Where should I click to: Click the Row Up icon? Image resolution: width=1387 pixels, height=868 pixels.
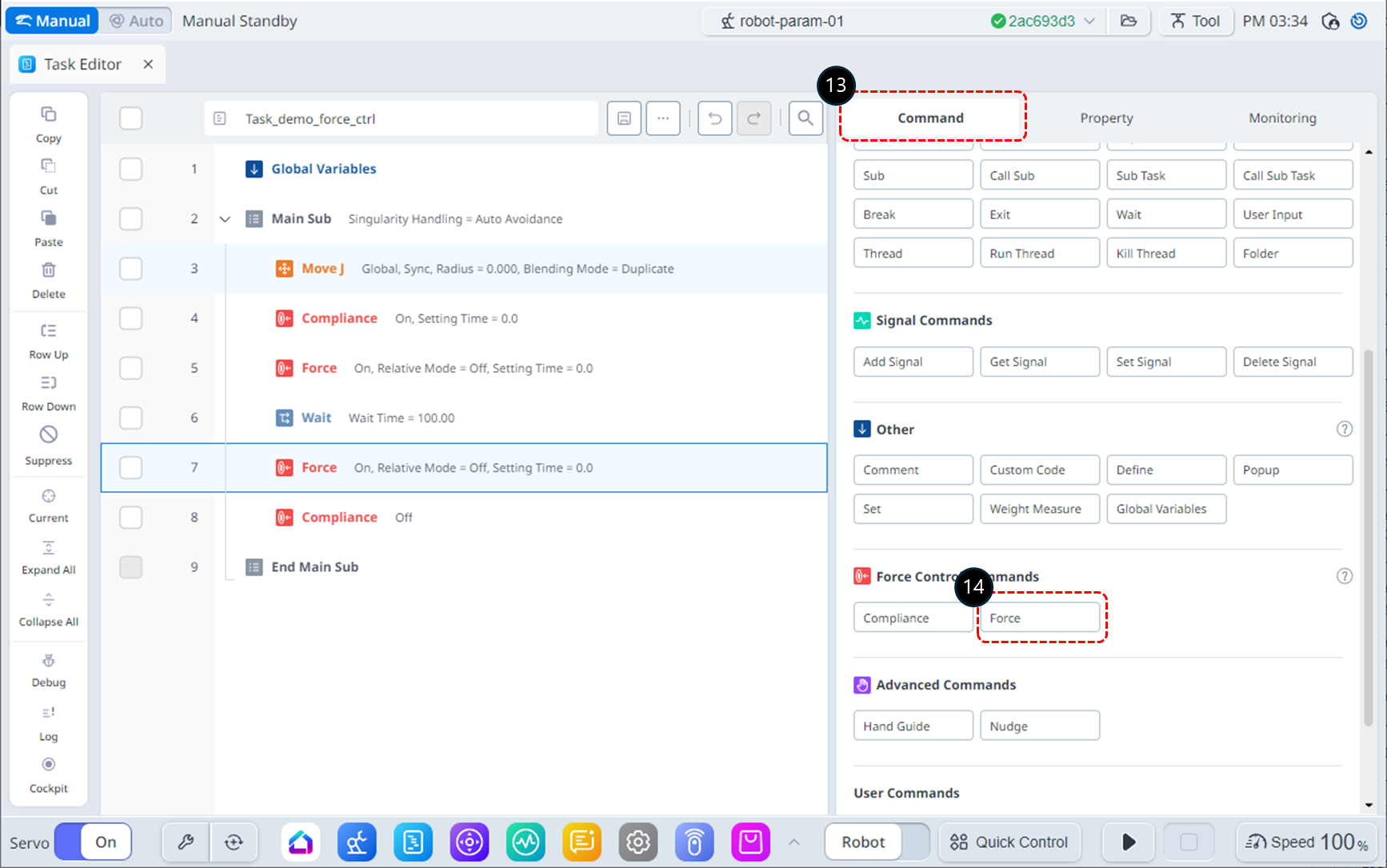pos(48,331)
